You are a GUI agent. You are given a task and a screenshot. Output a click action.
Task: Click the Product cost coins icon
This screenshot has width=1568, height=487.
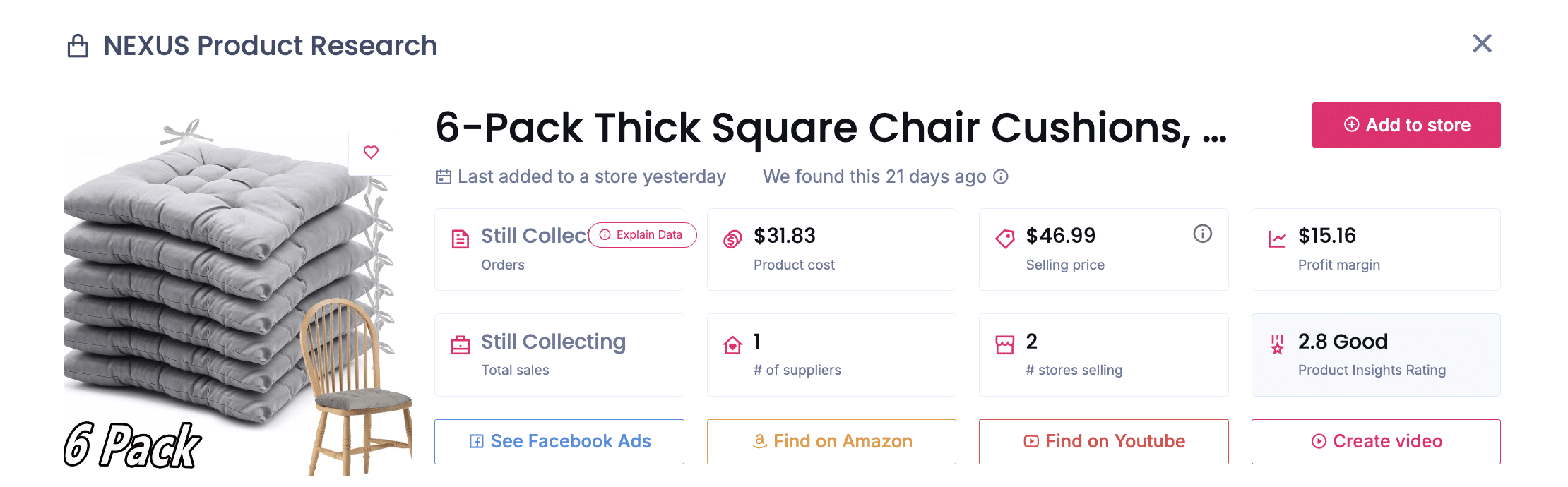[732, 239]
